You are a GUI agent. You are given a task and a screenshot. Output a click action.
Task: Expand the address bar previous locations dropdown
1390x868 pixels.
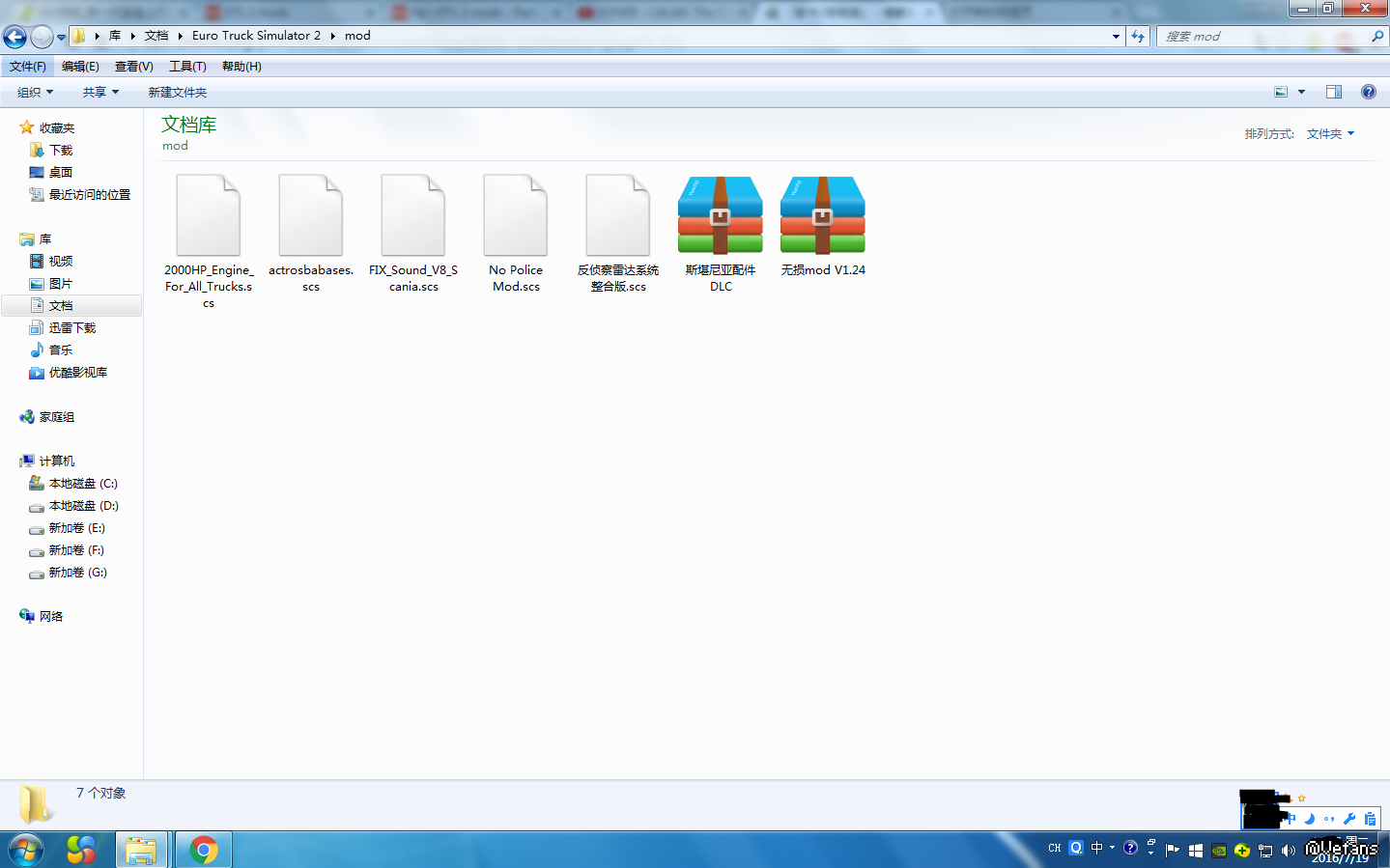point(1116,37)
